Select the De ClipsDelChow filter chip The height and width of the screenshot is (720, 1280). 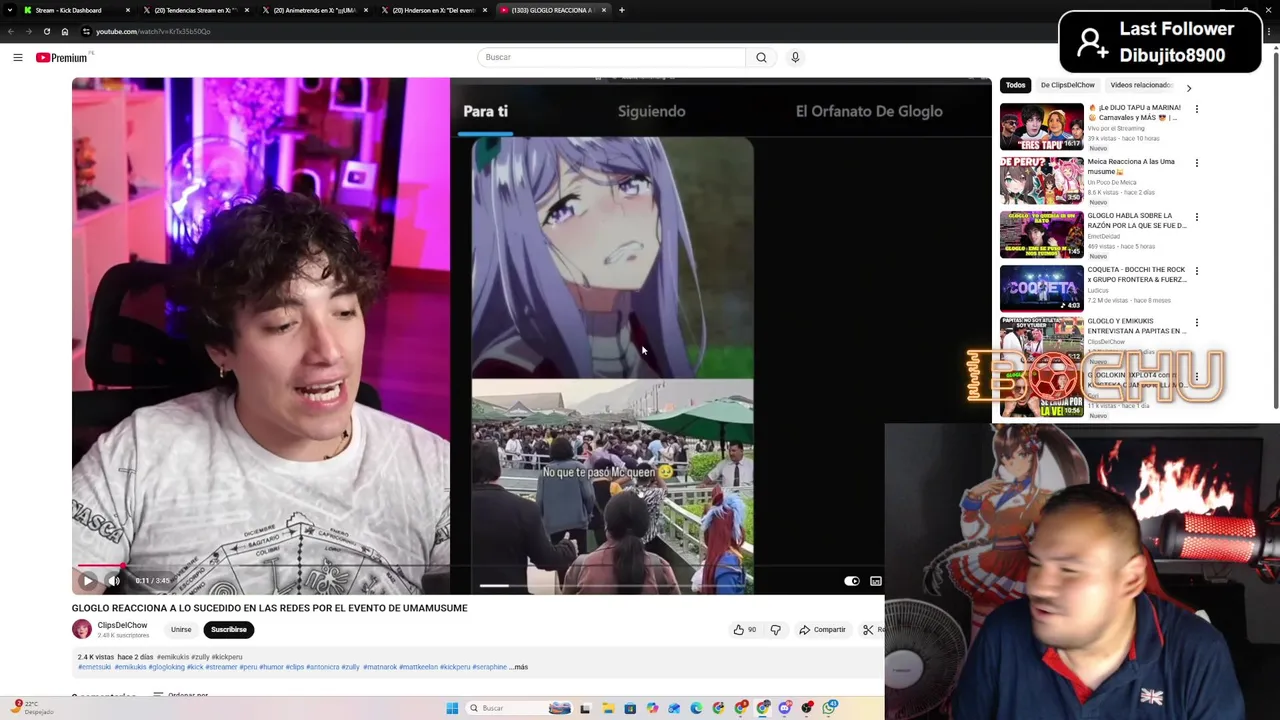coord(1067,86)
